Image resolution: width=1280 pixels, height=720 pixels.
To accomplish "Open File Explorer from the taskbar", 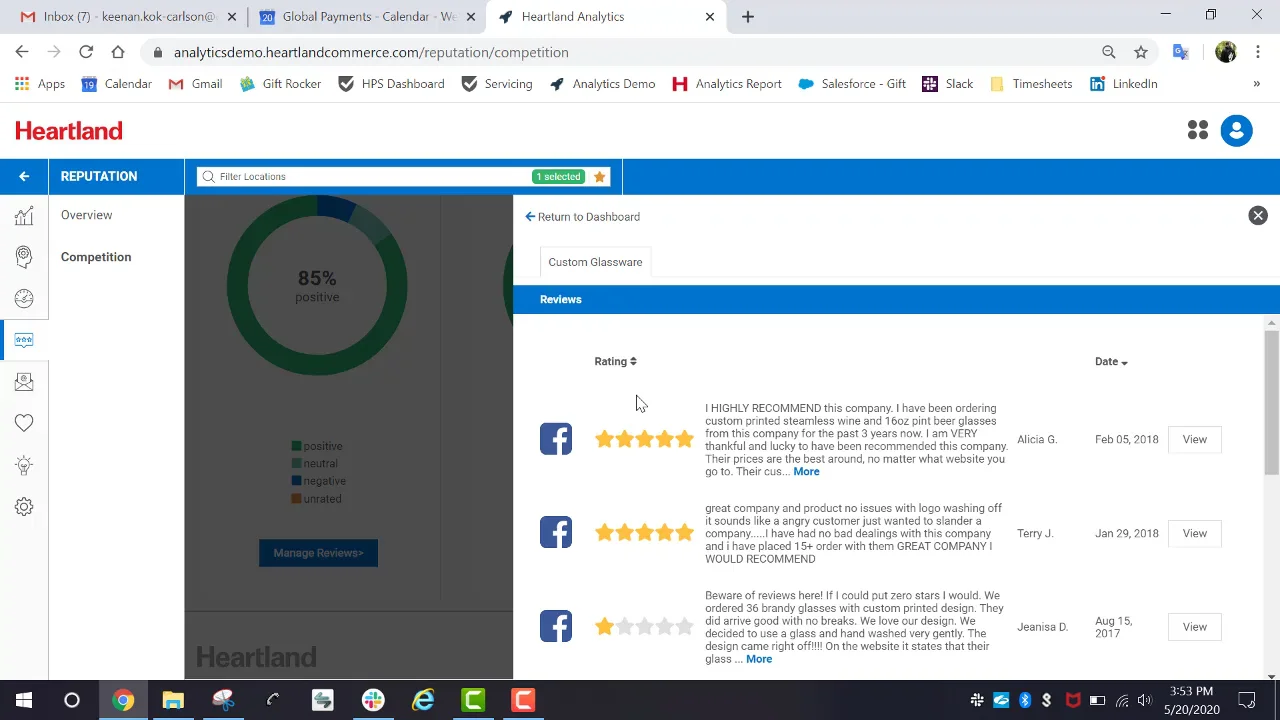I will point(173,700).
